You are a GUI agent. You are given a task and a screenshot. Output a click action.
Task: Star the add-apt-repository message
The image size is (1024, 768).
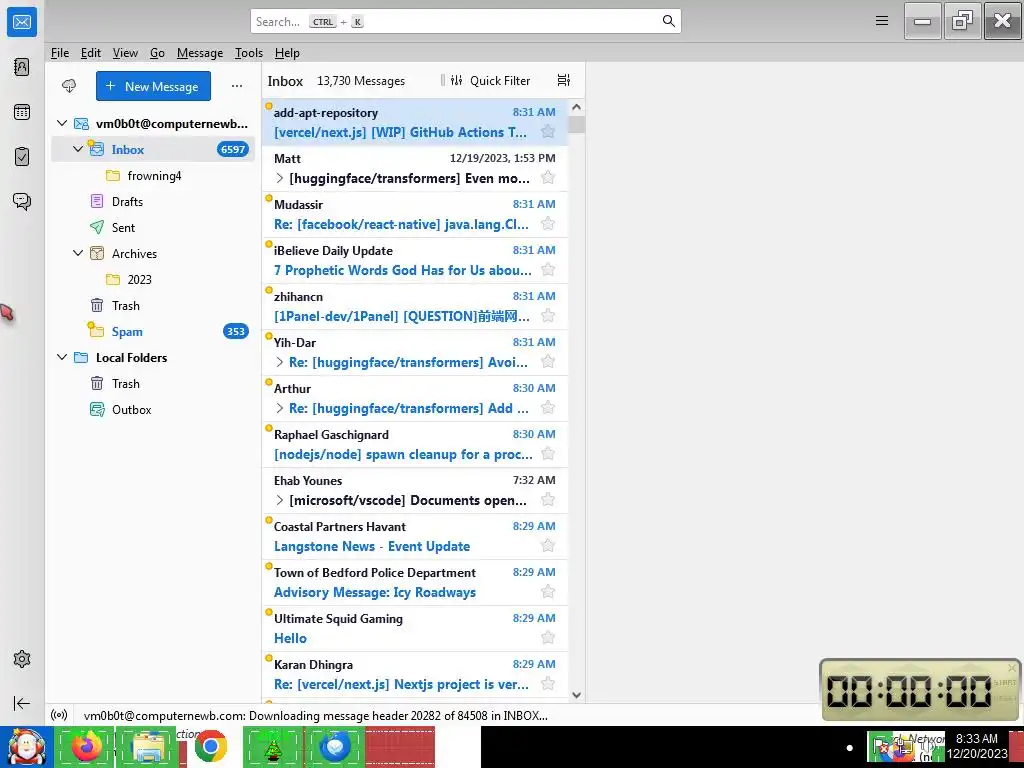pyautogui.click(x=548, y=132)
